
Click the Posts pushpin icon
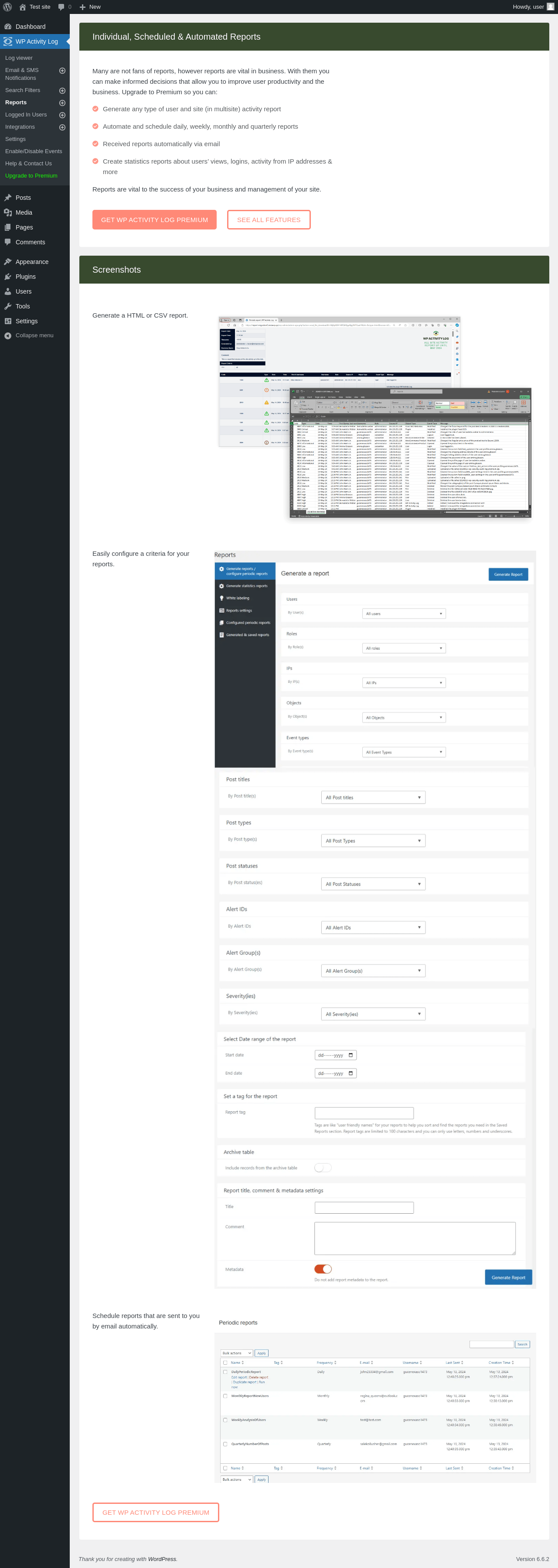click(x=8, y=198)
